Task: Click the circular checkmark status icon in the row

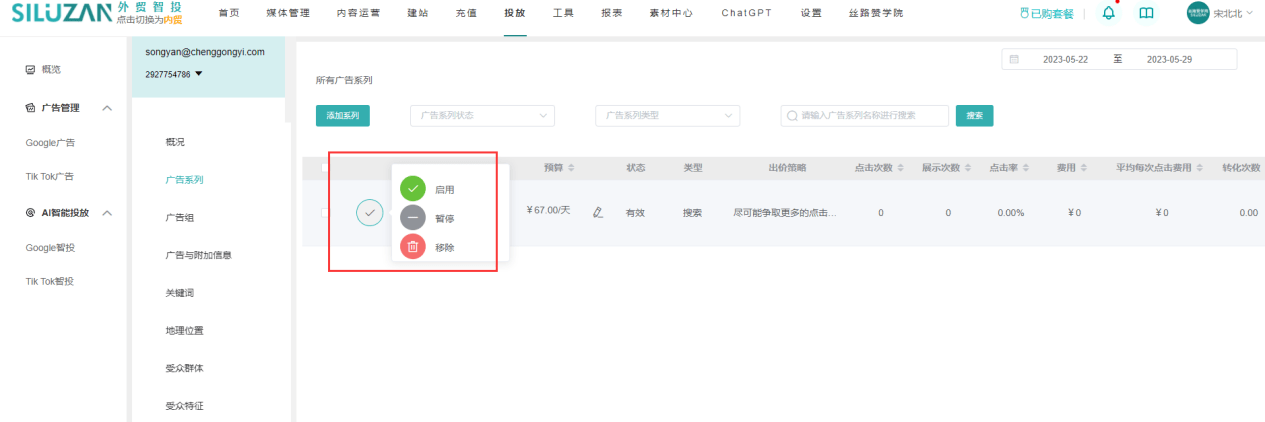Action: coord(370,213)
